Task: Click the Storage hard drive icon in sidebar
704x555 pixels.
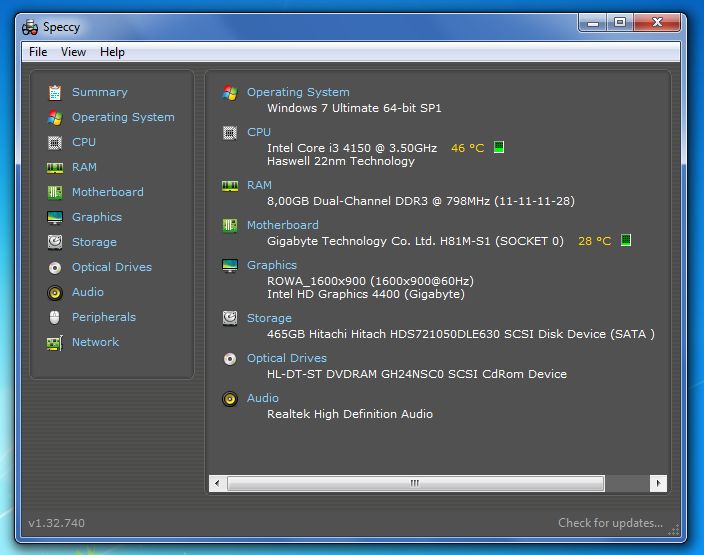Action: pos(55,242)
